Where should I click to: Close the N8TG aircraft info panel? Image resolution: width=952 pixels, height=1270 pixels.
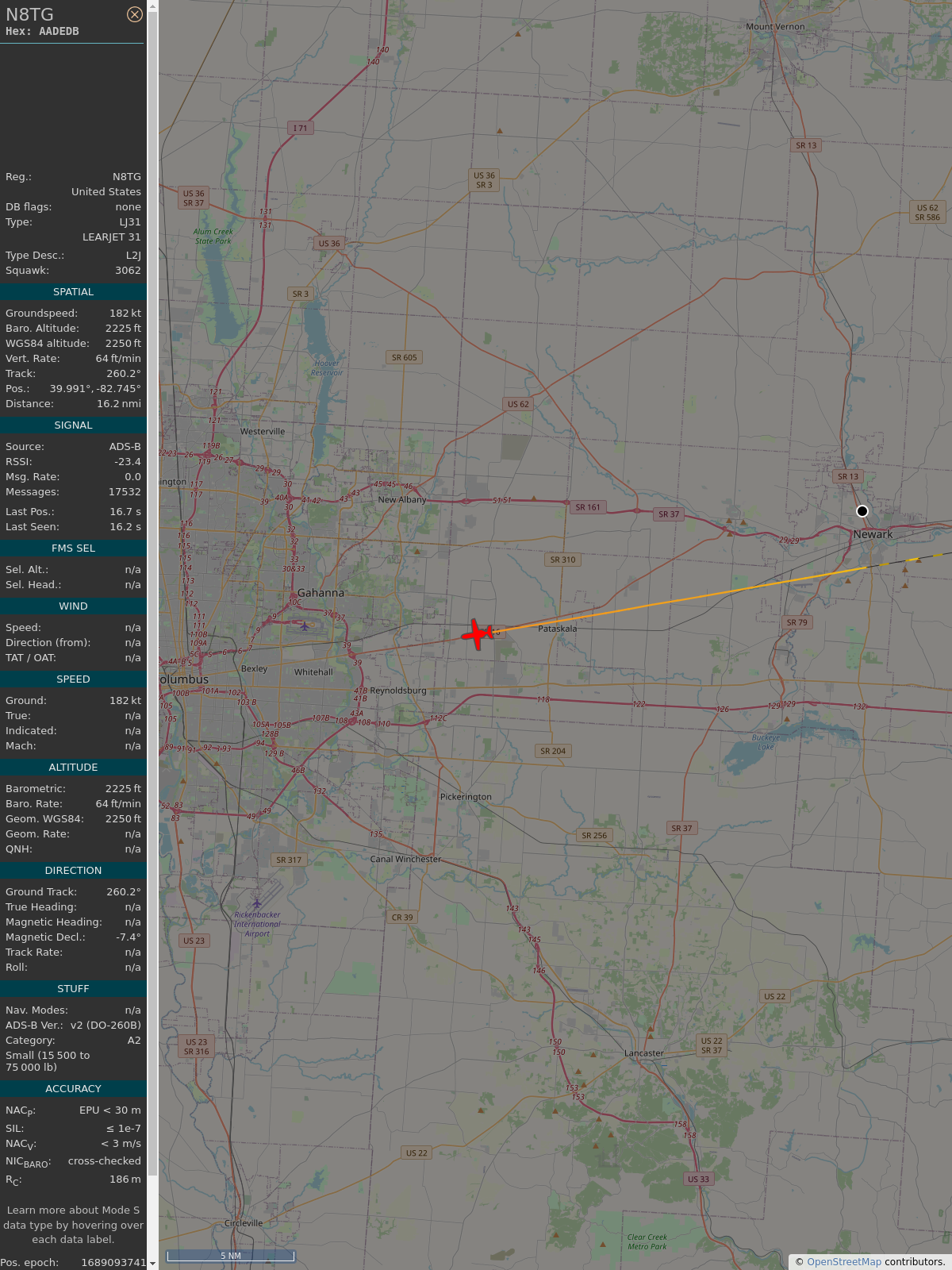[135, 14]
